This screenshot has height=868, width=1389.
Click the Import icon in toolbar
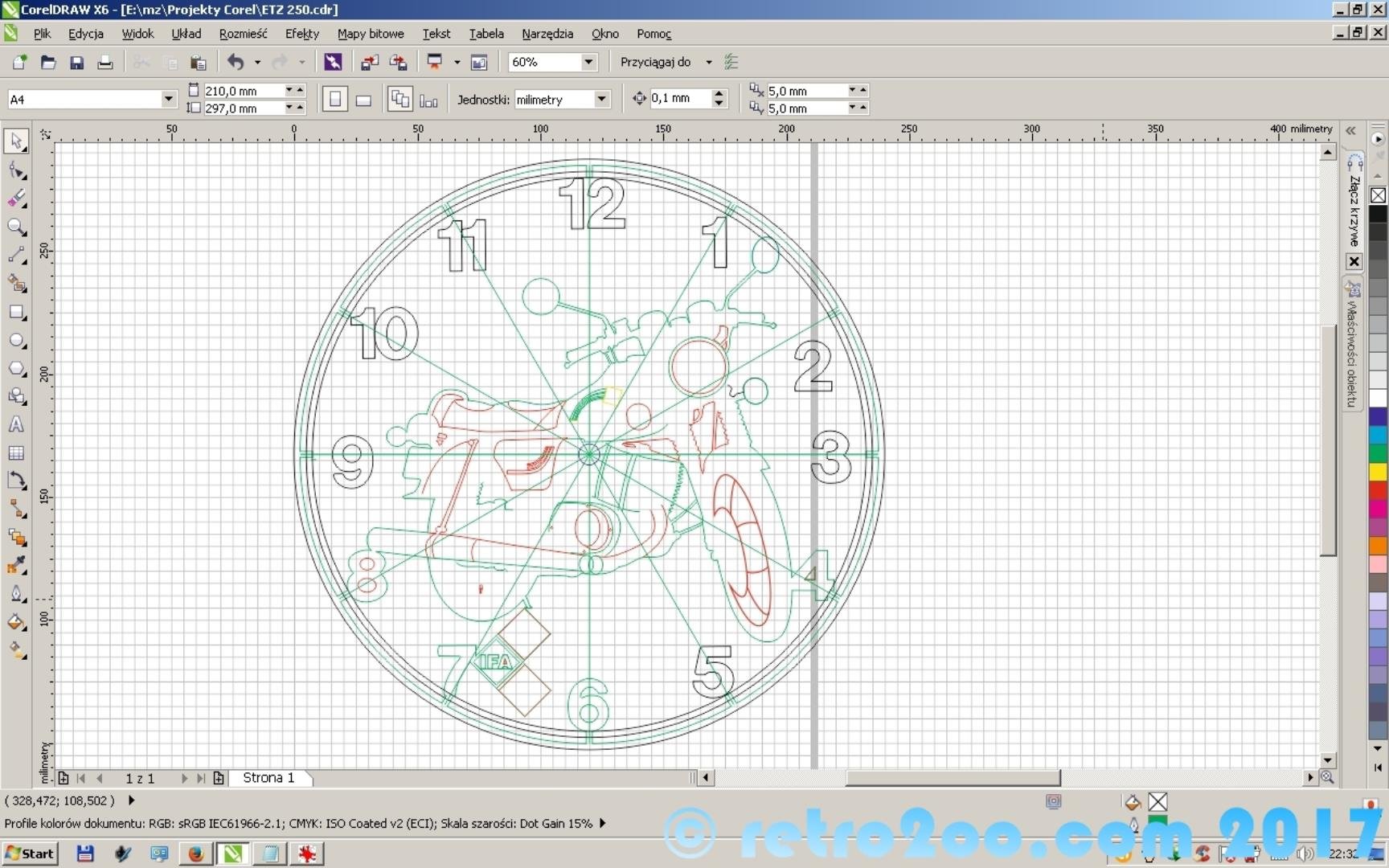point(370,63)
